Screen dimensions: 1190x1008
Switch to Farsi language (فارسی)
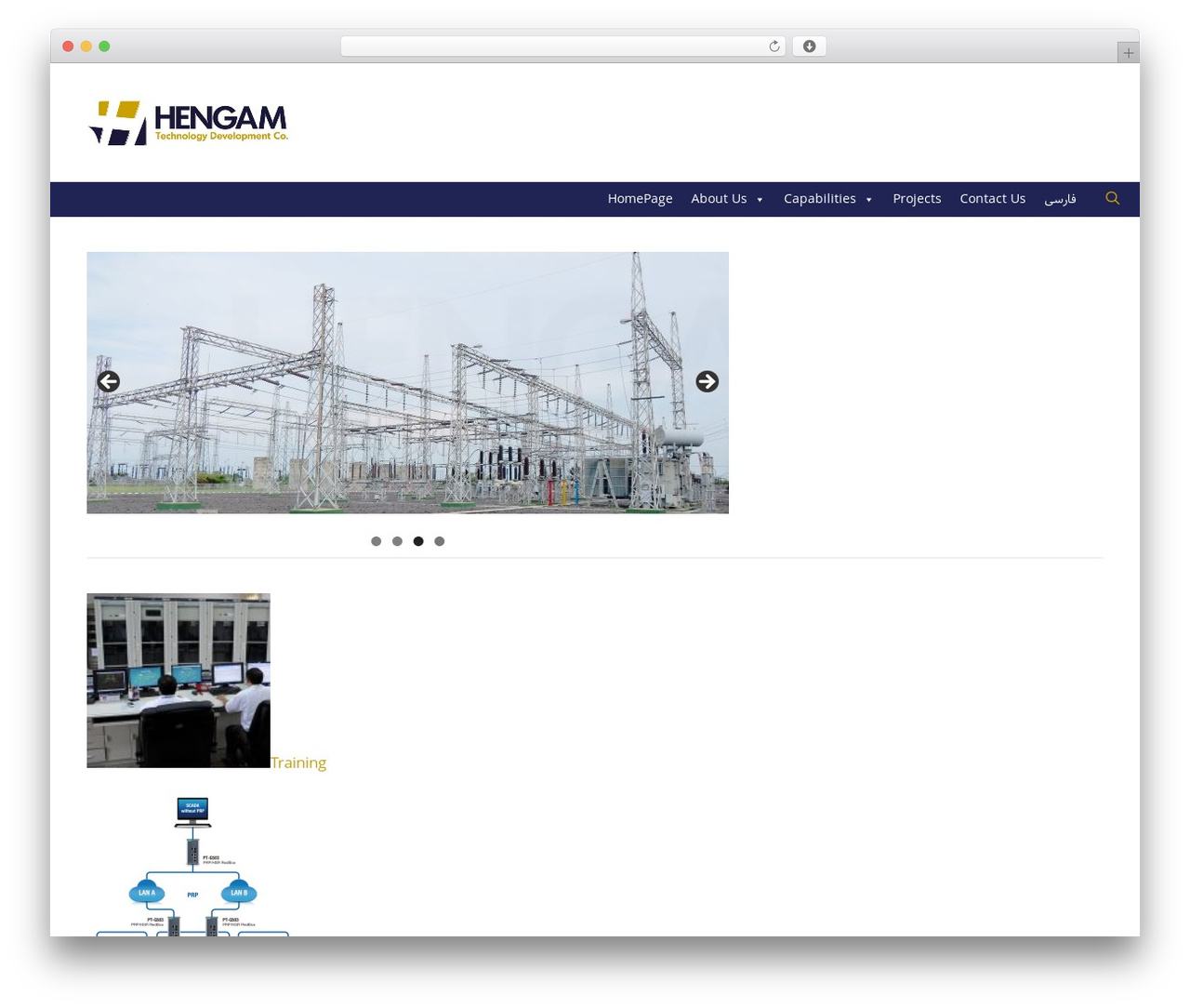[x=1060, y=199]
